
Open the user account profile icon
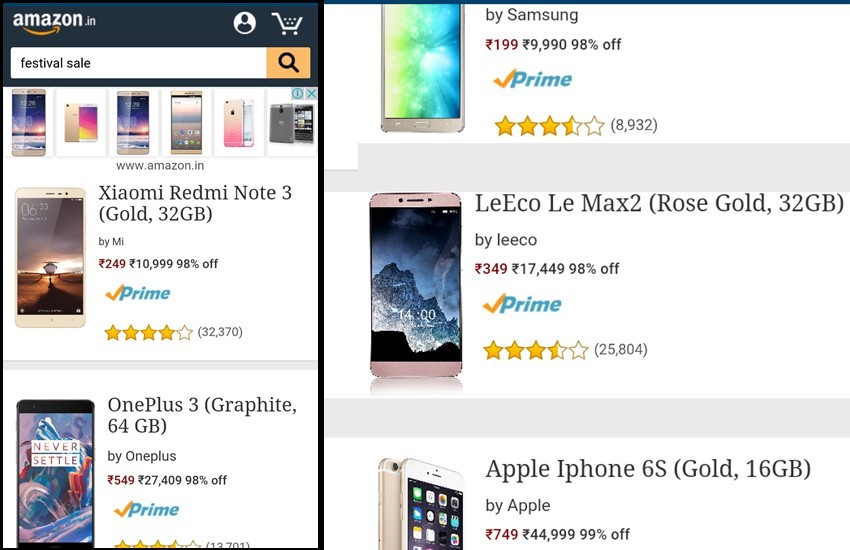click(244, 23)
